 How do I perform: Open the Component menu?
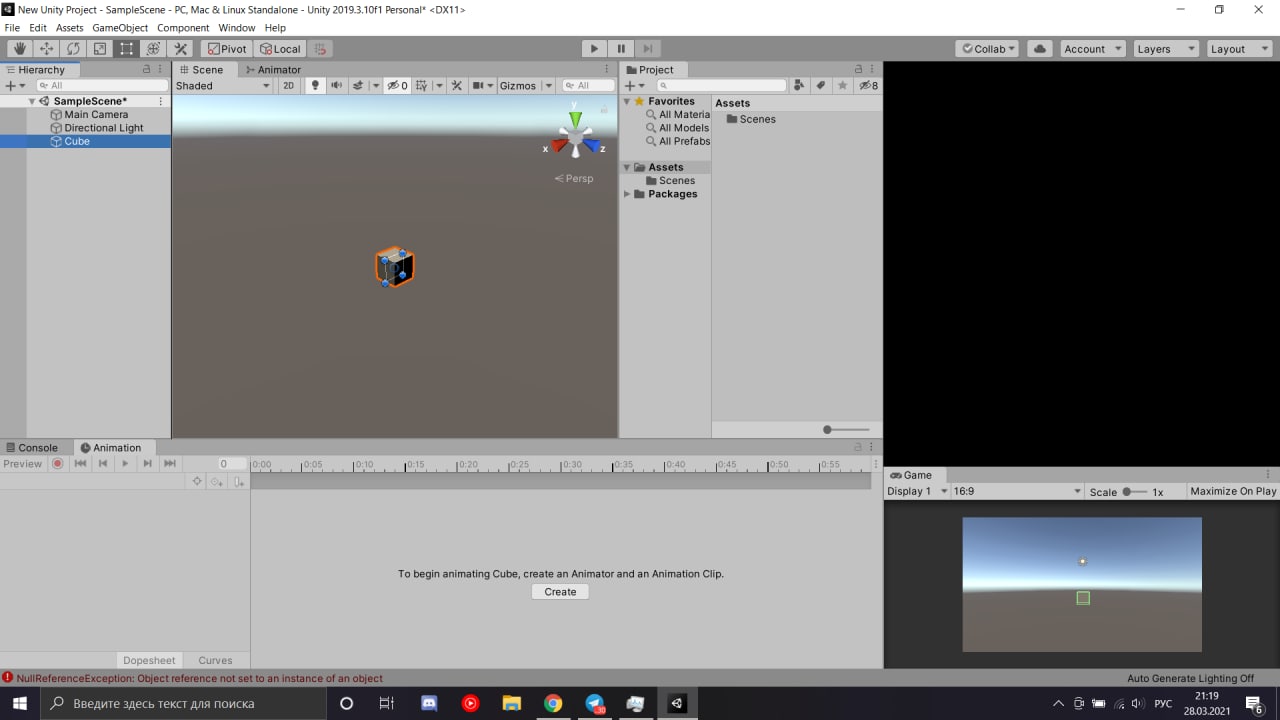[x=183, y=28]
